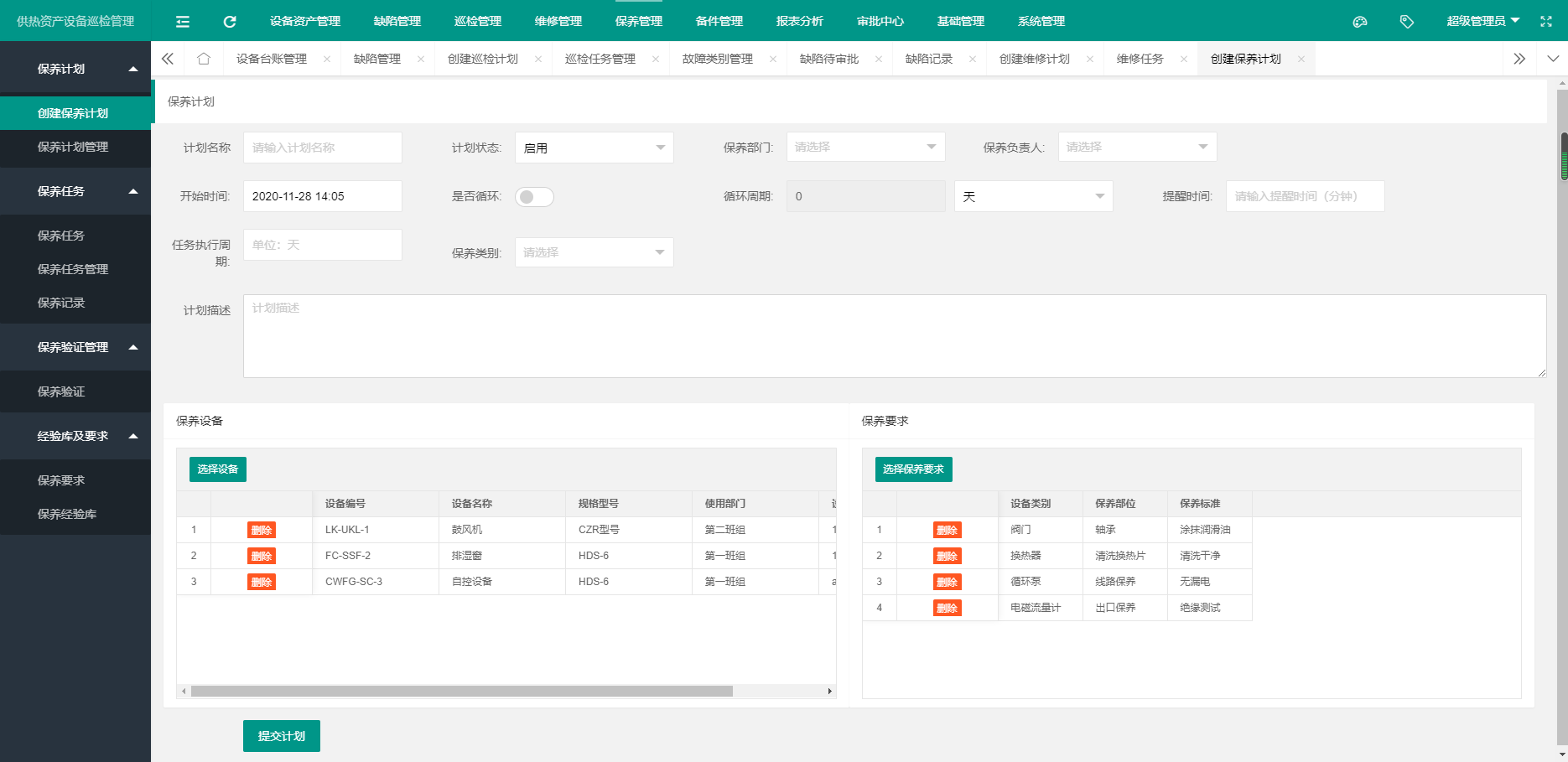Collapse the 保养任务 sidebar group

[75, 191]
